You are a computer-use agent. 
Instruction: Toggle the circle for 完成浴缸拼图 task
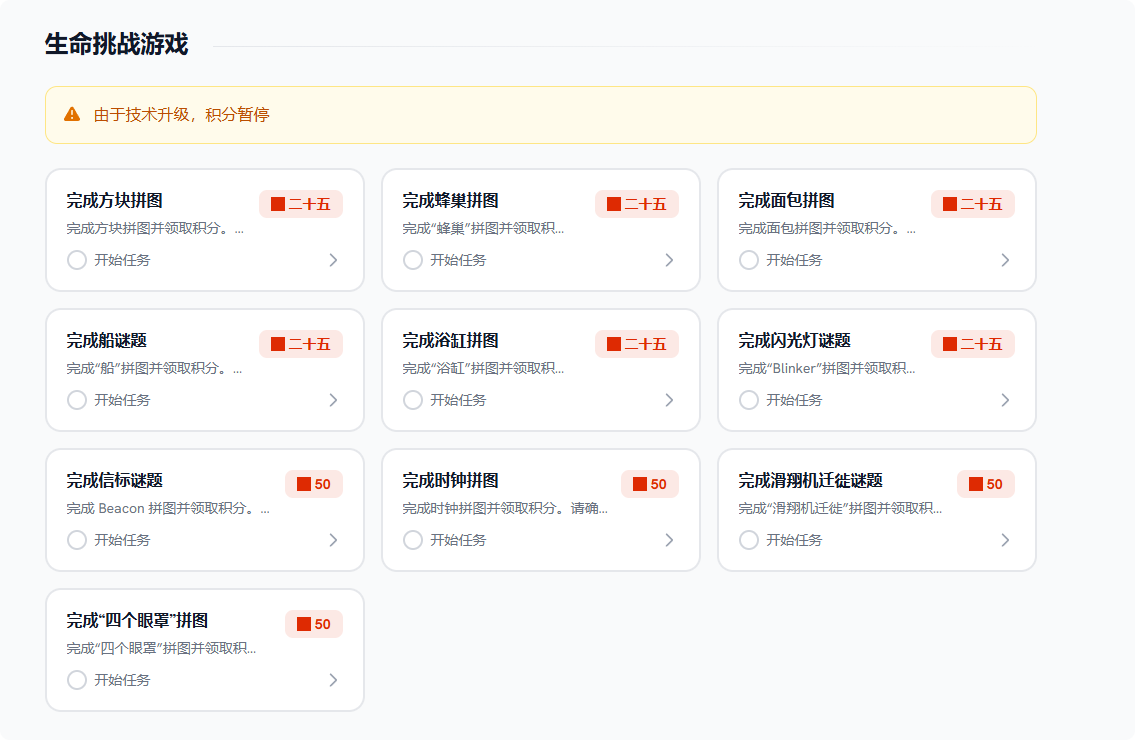tap(413, 400)
